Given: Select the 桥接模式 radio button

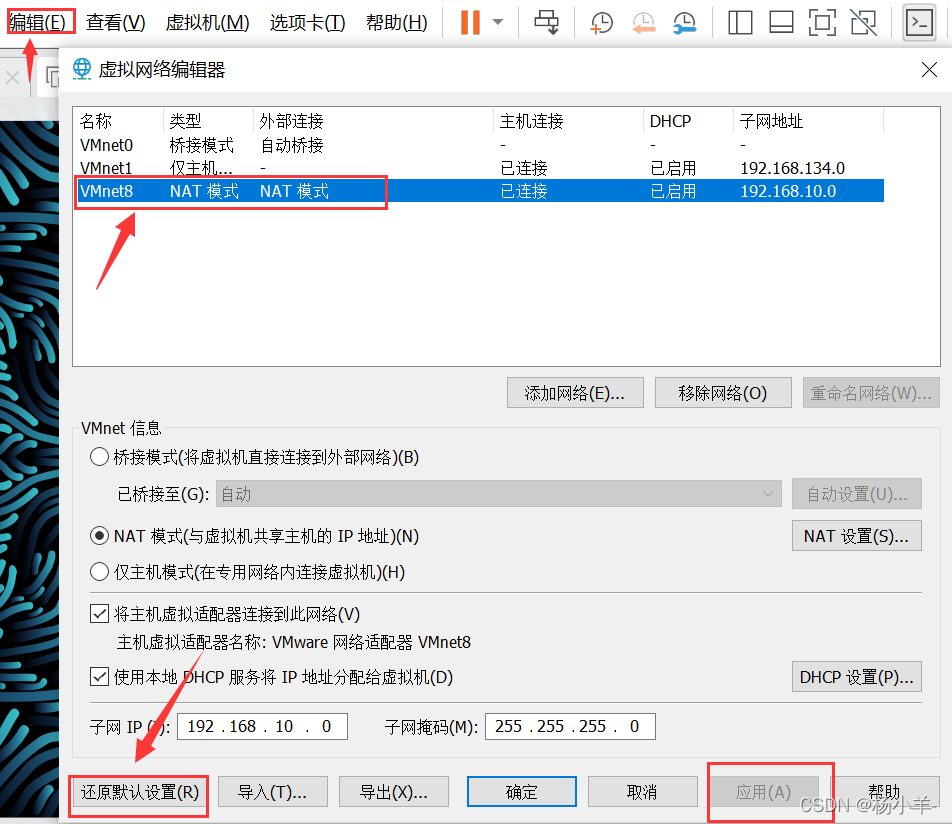Looking at the screenshot, I should click(99, 457).
